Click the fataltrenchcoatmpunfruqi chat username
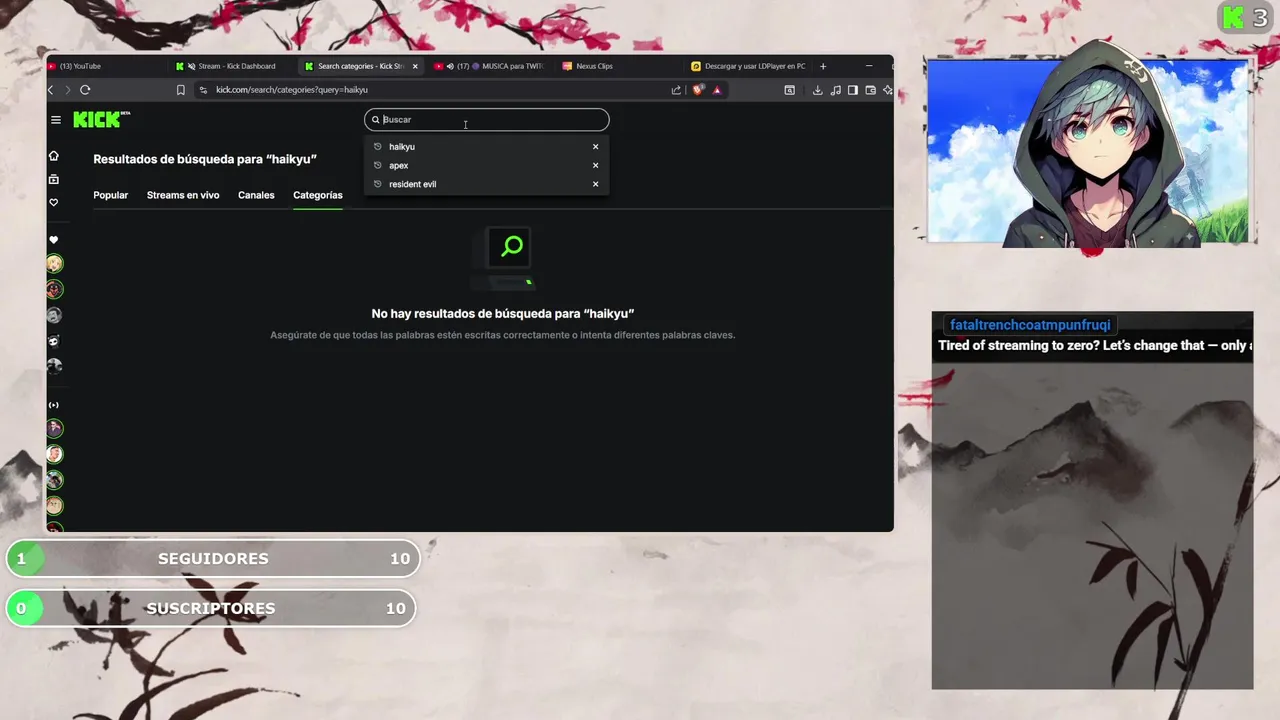The height and width of the screenshot is (720, 1280). click(x=1030, y=325)
